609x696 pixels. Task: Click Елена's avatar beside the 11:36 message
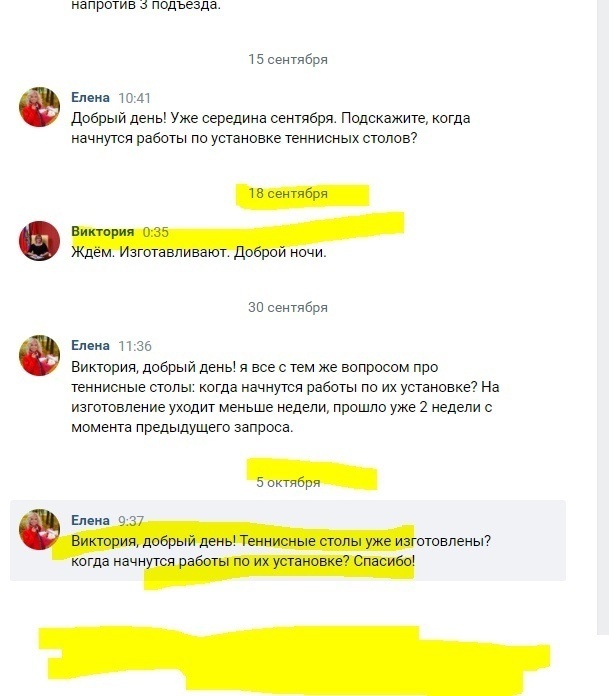(x=39, y=355)
